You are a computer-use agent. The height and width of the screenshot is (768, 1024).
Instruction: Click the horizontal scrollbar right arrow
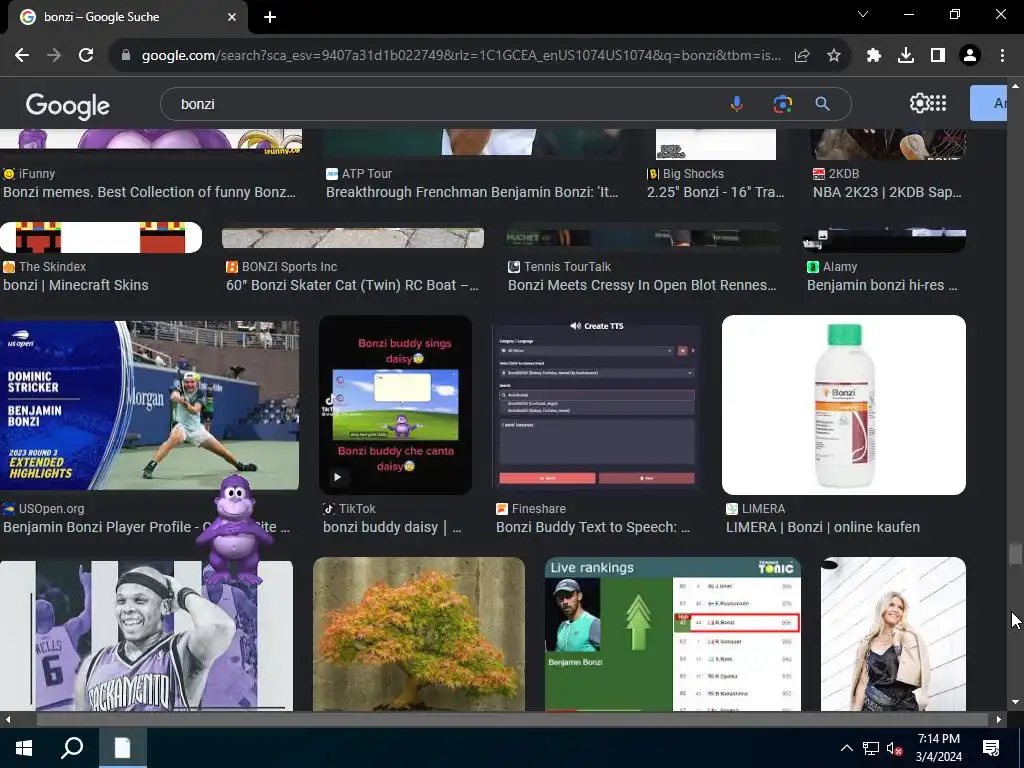pos(999,720)
